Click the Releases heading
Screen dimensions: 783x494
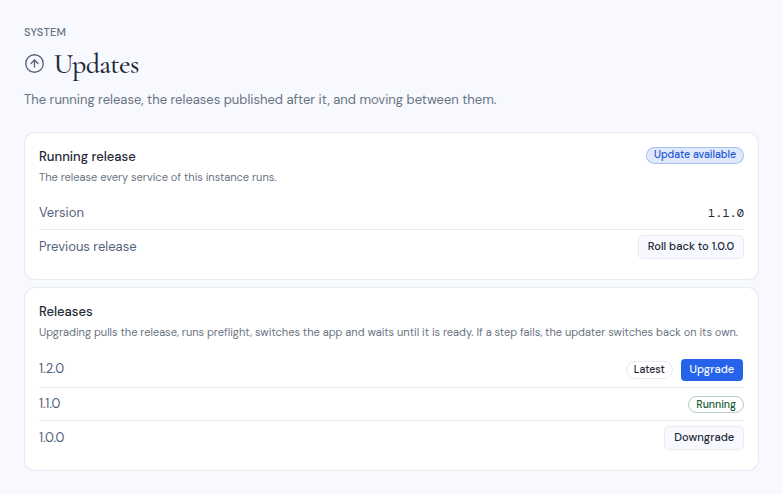click(x=66, y=312)
